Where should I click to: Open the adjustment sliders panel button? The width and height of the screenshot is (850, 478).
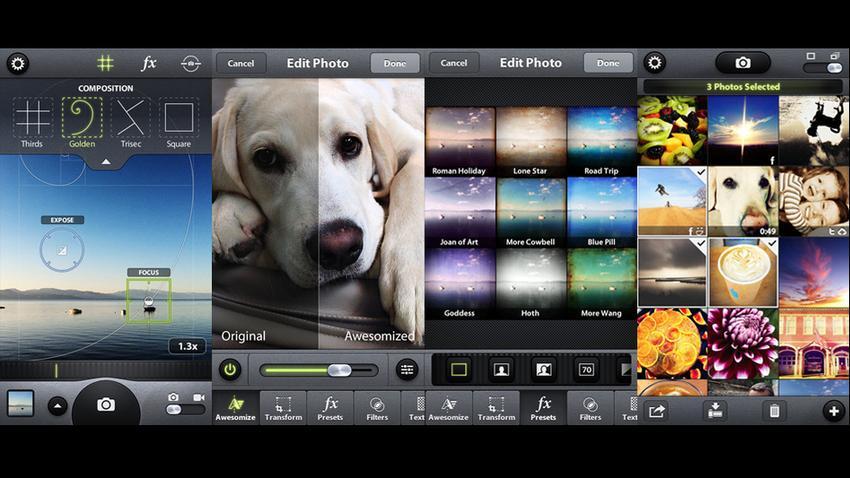coord(406,369)
